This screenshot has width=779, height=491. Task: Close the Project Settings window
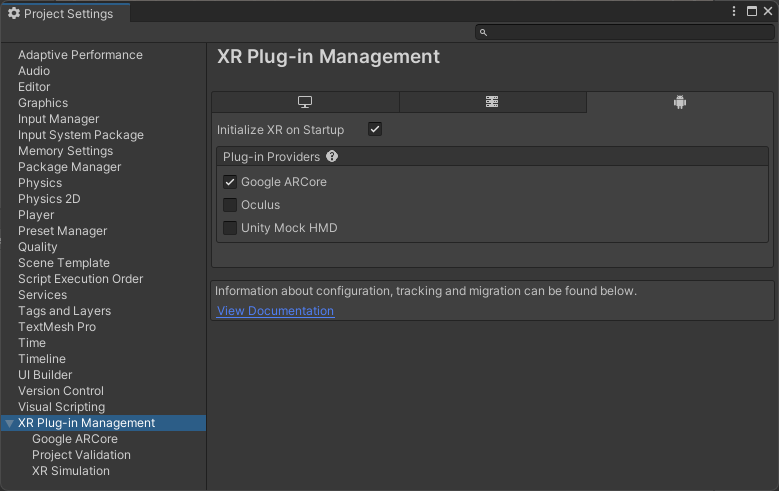(x=768, y=11)
